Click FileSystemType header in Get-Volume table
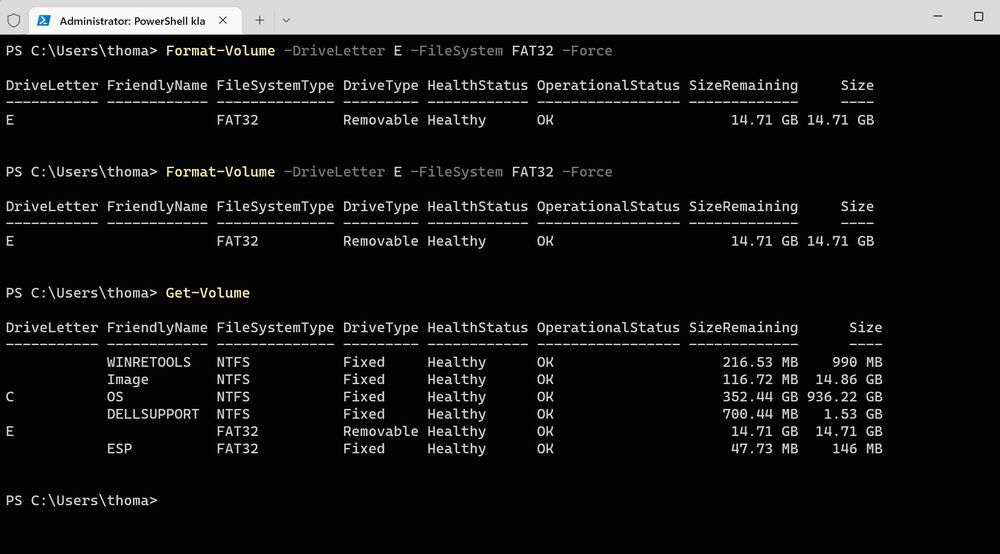The height and width of the screenshot is (554, 1000). point(275,328)
